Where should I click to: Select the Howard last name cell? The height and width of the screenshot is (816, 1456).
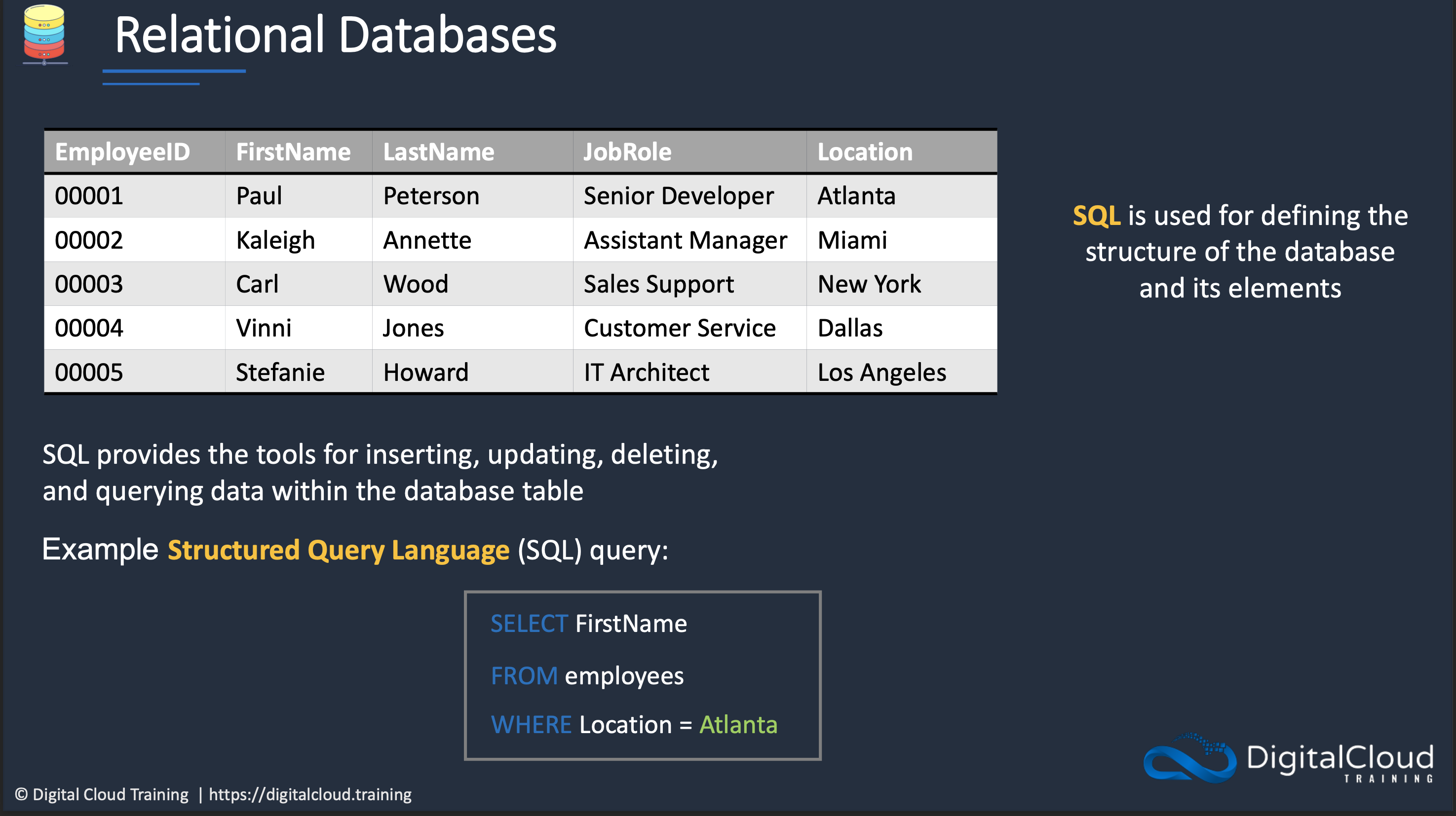point(425,372)
